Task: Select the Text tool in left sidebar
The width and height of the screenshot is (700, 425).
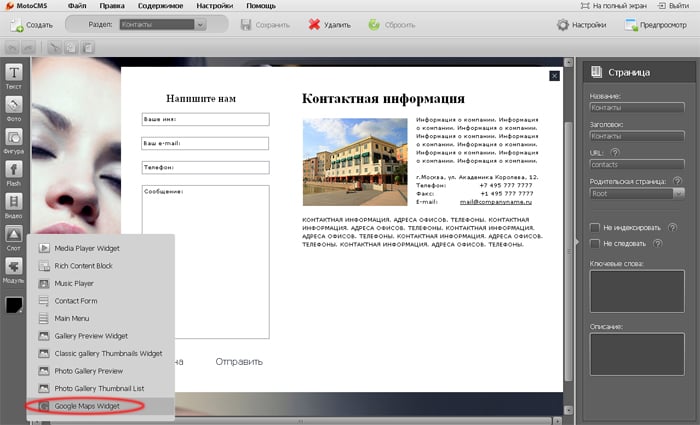Action: tap(15, 75)
